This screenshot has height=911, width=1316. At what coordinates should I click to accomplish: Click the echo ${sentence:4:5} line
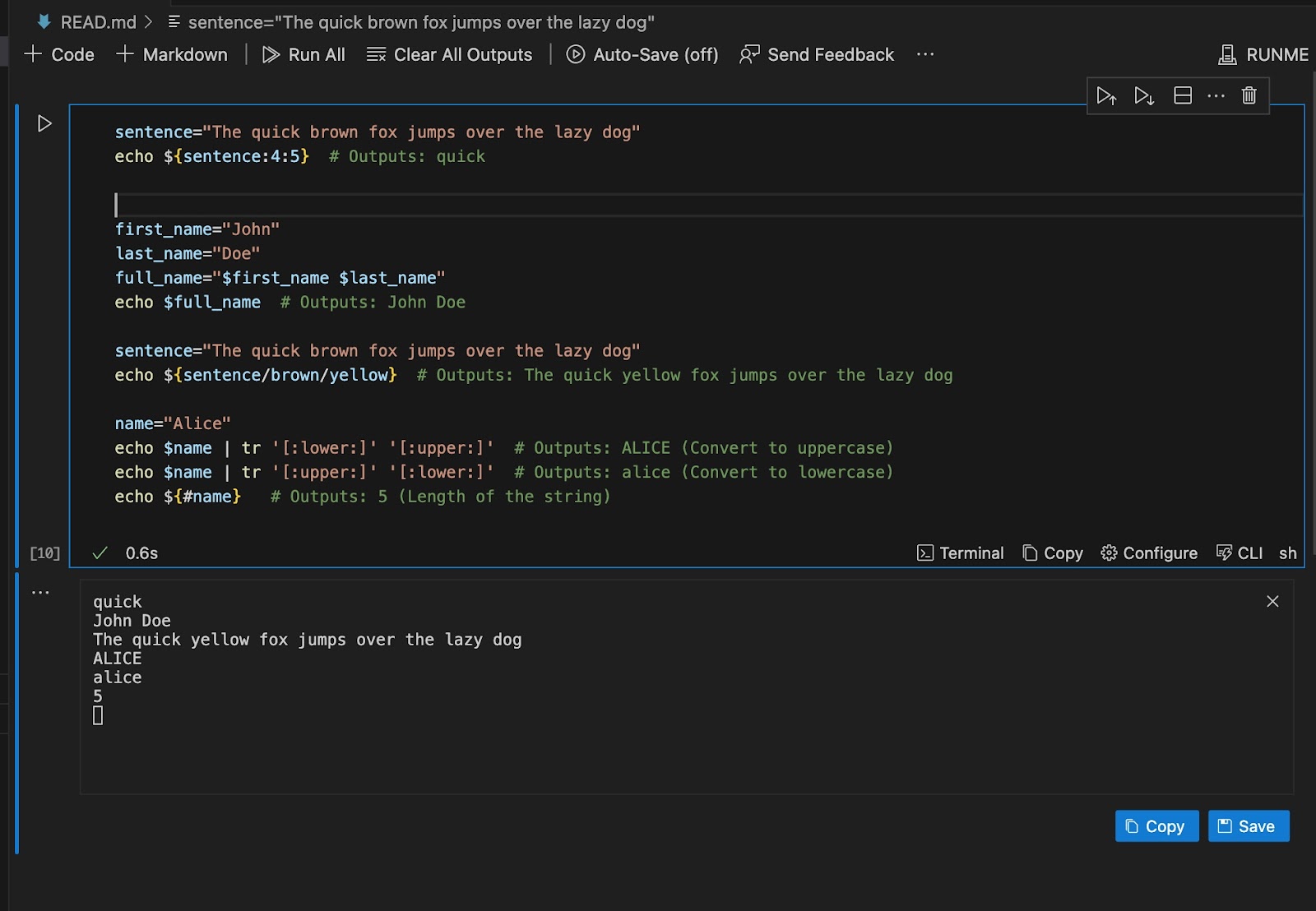pos(300,156)
